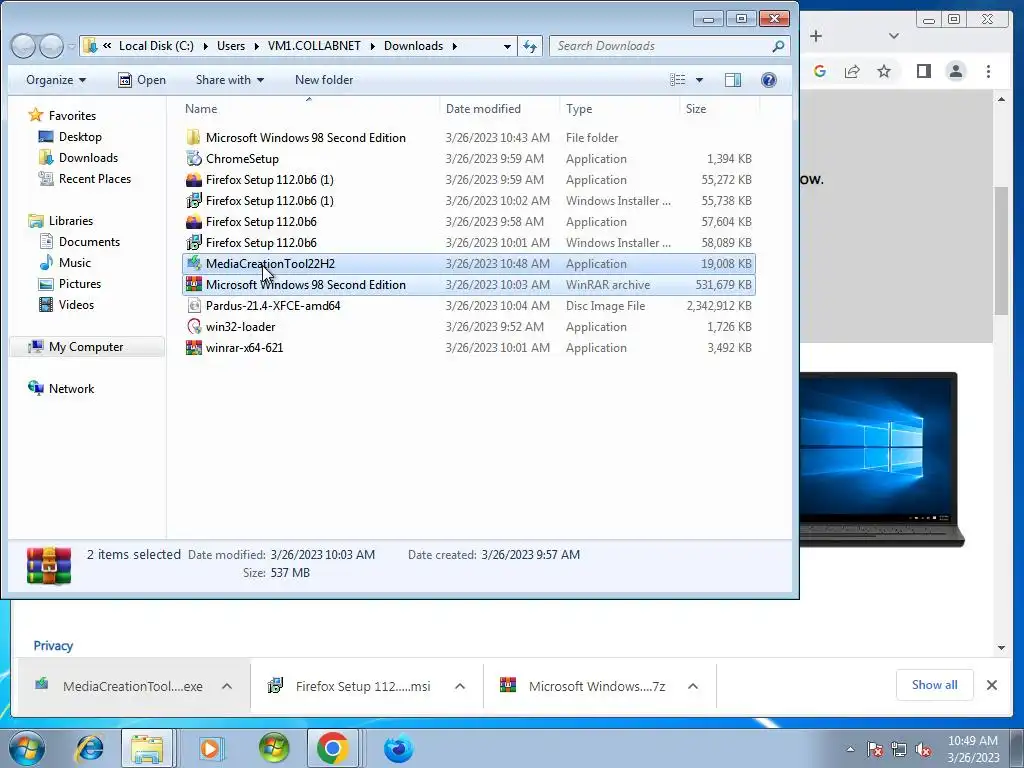This screenshot has height=768, width=1024.
Task: Click the network tray icon
Action: coord(899,749)
